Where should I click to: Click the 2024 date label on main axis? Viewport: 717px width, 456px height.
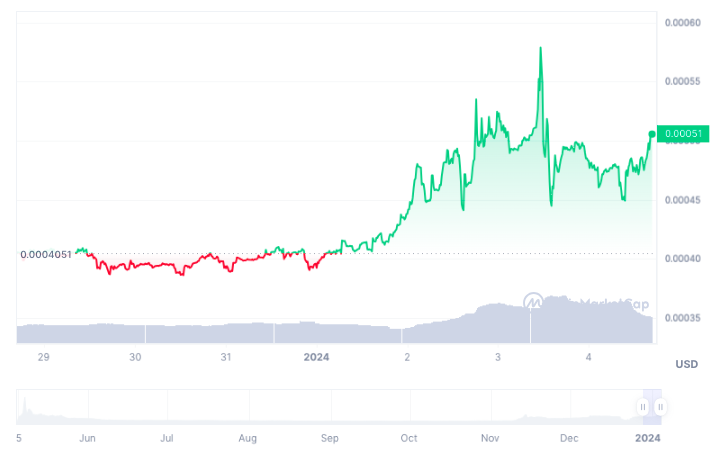point(316,357)
